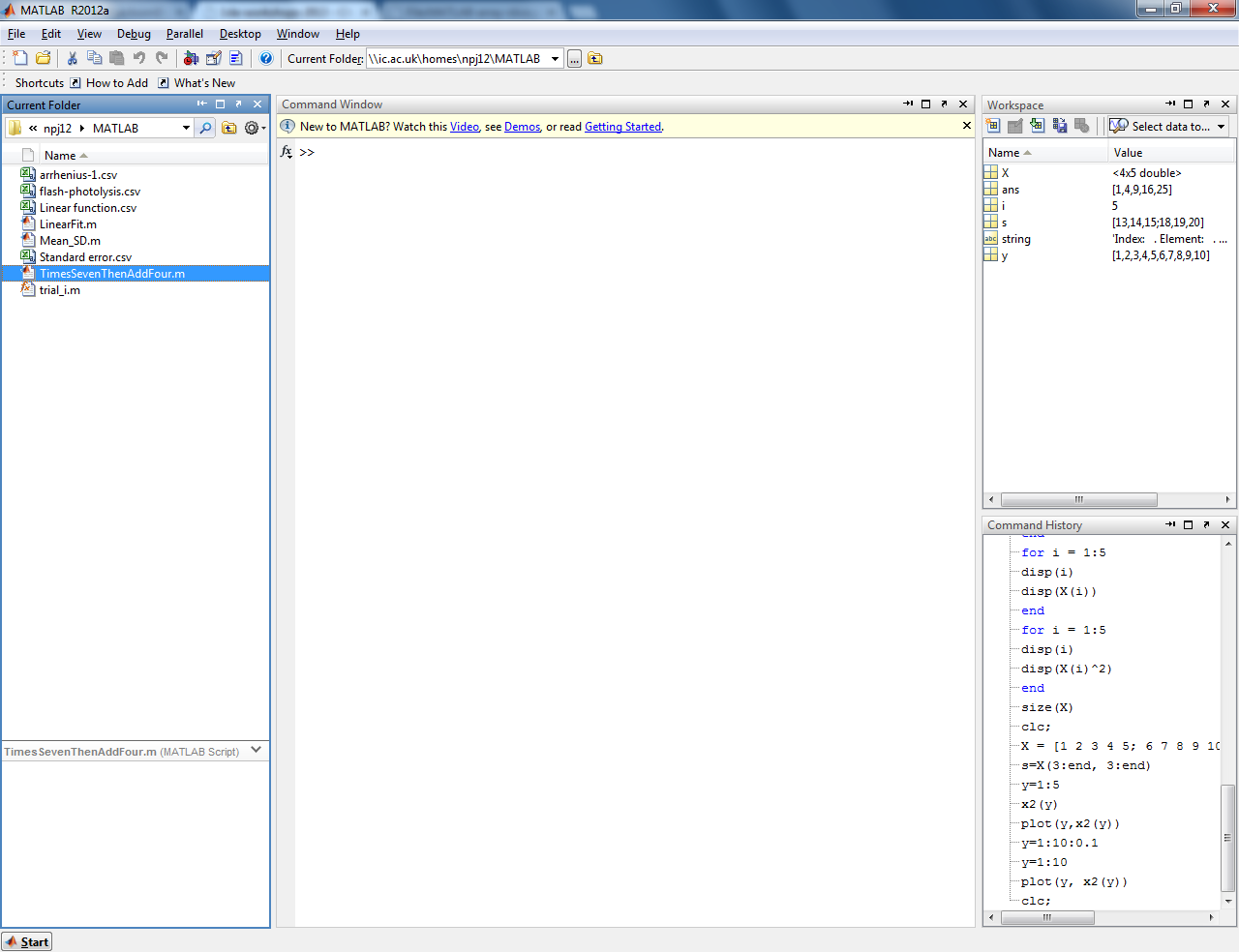Image resolution: width=1239 pixels, height=952 pixels.
Task: Search the Current Folder with magnifier icon
Action: (x=205, y=128)
